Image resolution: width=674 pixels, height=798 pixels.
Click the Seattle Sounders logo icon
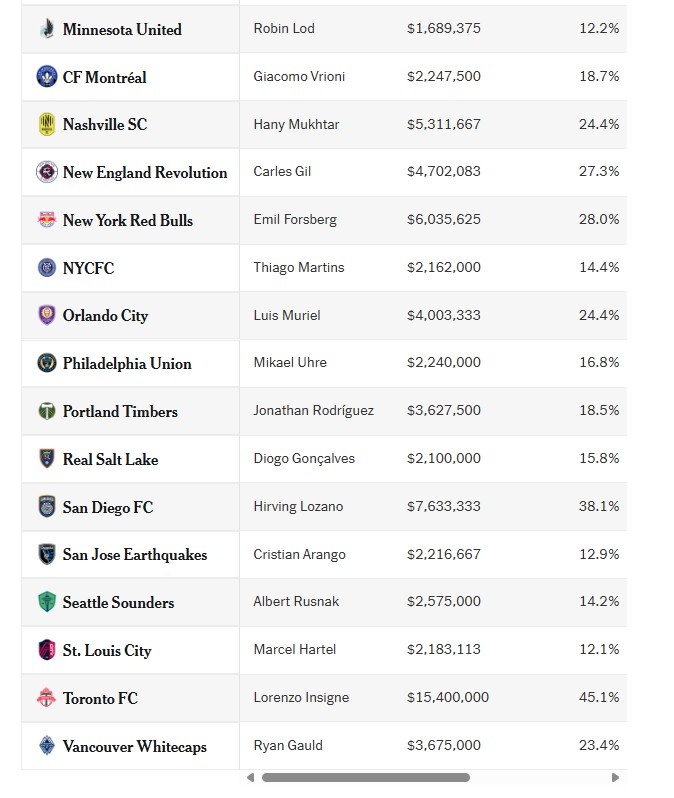pos(46,602)
